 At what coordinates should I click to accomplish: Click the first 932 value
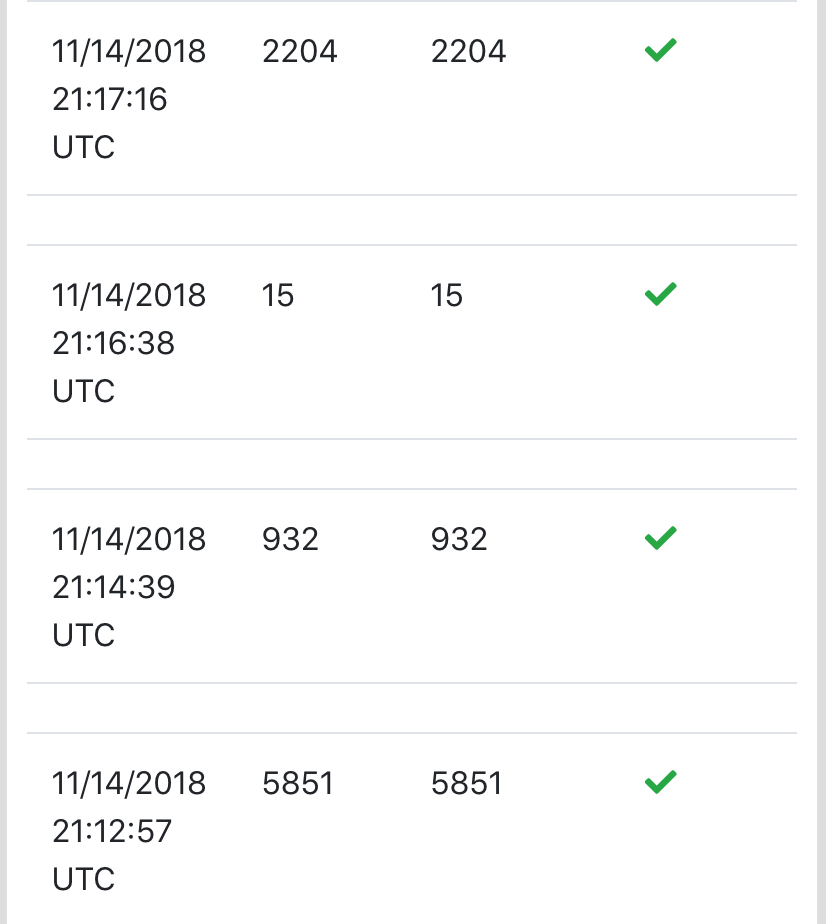[x=290, y=539]
